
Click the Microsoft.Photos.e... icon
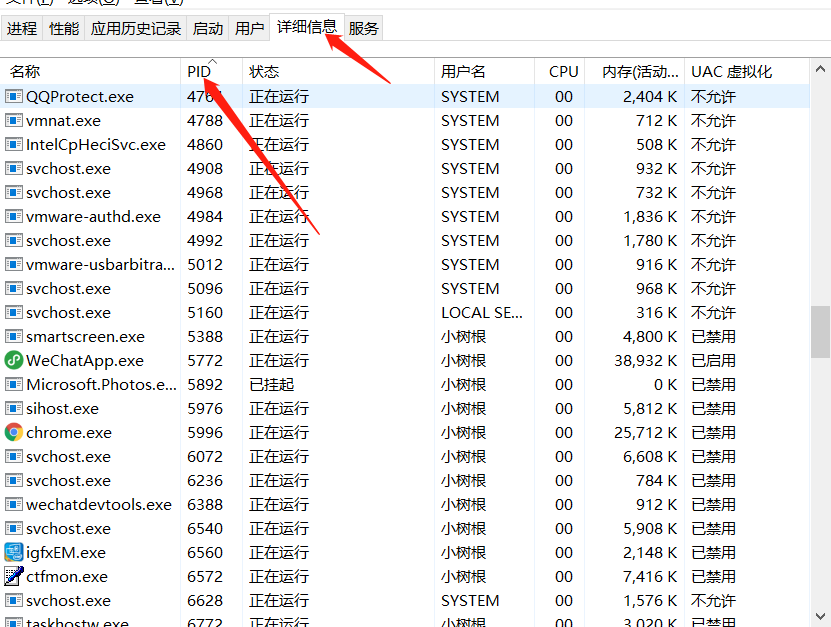[x=14, y=384]
